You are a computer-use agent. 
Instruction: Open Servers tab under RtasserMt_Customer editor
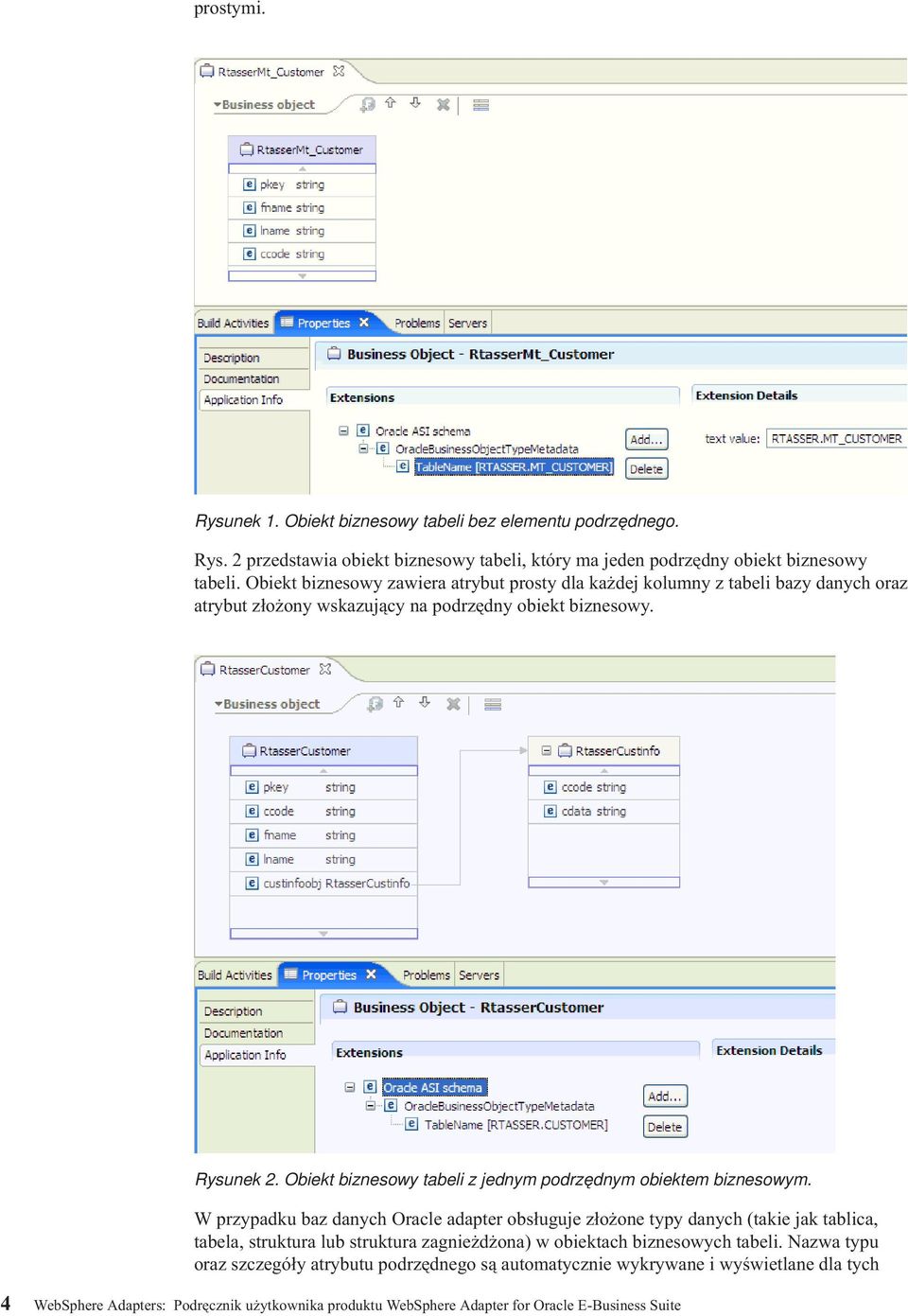click(x=467, y=324)
